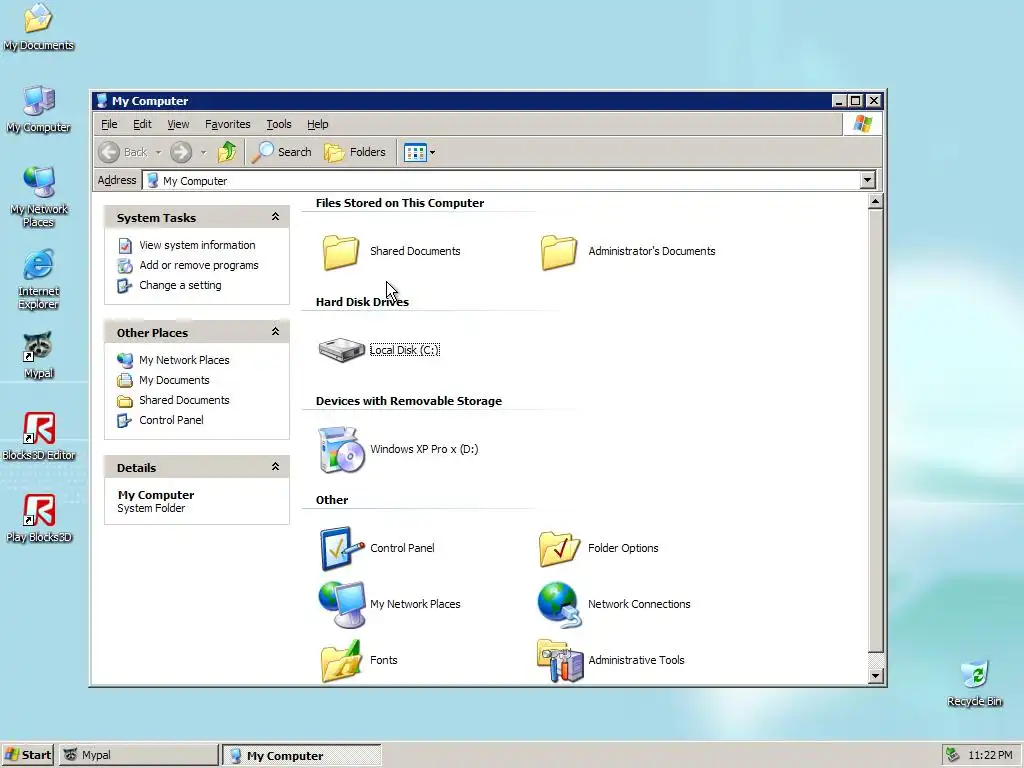Expand the Address bar dropdown
The height and width of the screenshot is (768, 1024).
867,180
